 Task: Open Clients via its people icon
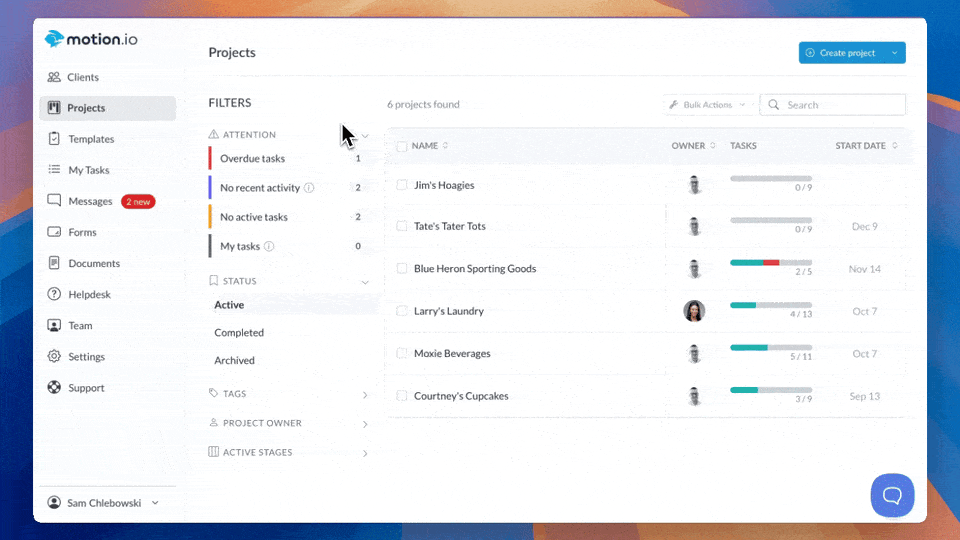point(54,77)
